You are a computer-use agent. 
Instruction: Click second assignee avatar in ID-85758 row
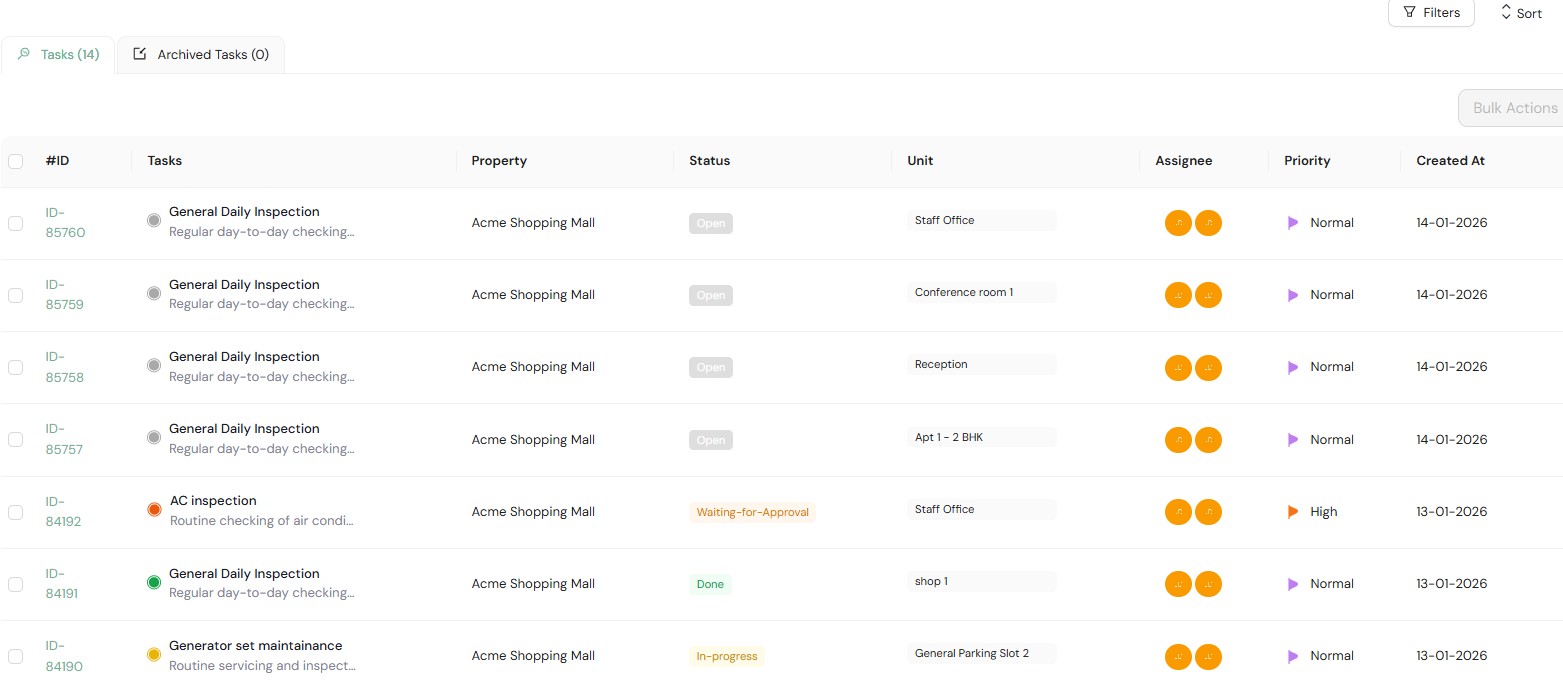pos(1208,368)
